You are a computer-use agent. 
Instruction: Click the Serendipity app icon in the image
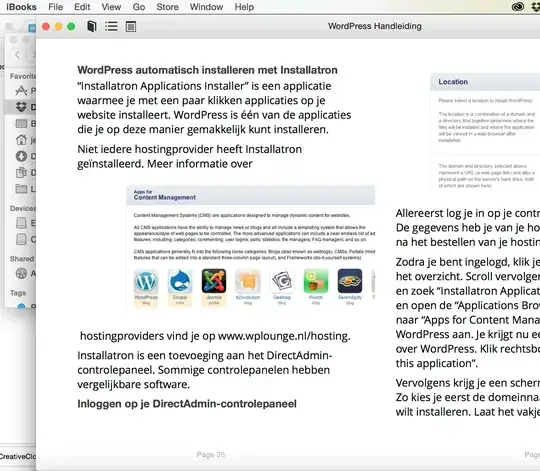point(350,281)
